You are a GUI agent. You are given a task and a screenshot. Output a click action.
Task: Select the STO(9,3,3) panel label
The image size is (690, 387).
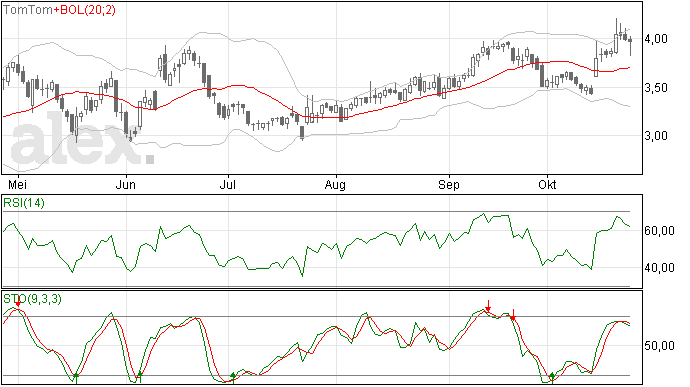coord(32,299)
